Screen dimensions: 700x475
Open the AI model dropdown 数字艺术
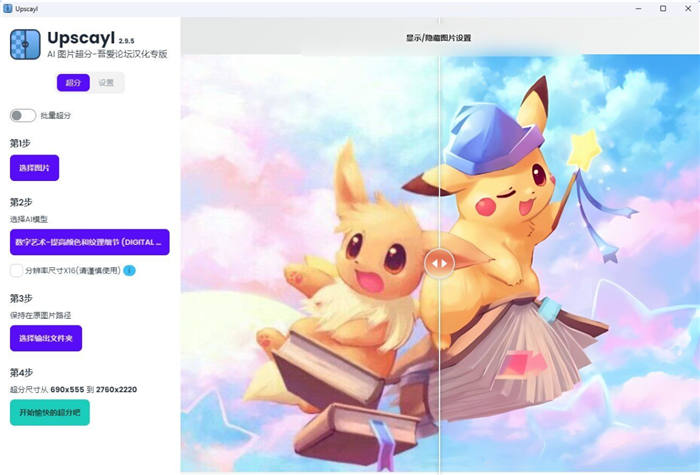(90, 242)
